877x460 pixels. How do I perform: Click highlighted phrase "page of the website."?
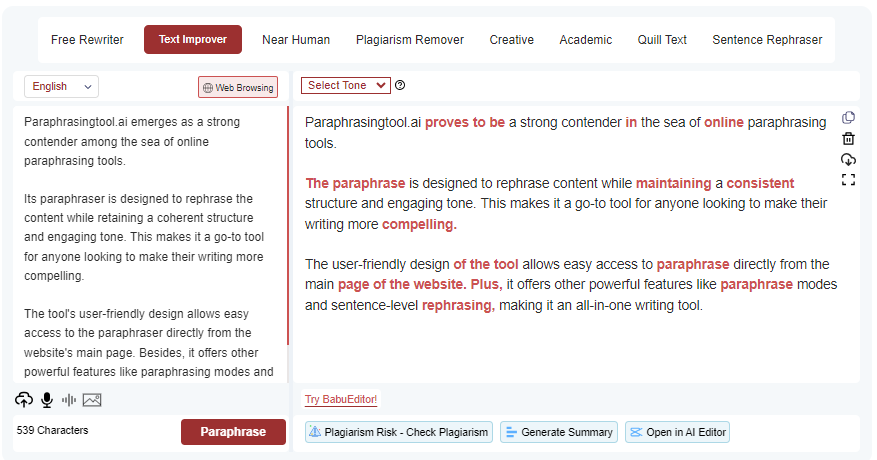(402, 284)
